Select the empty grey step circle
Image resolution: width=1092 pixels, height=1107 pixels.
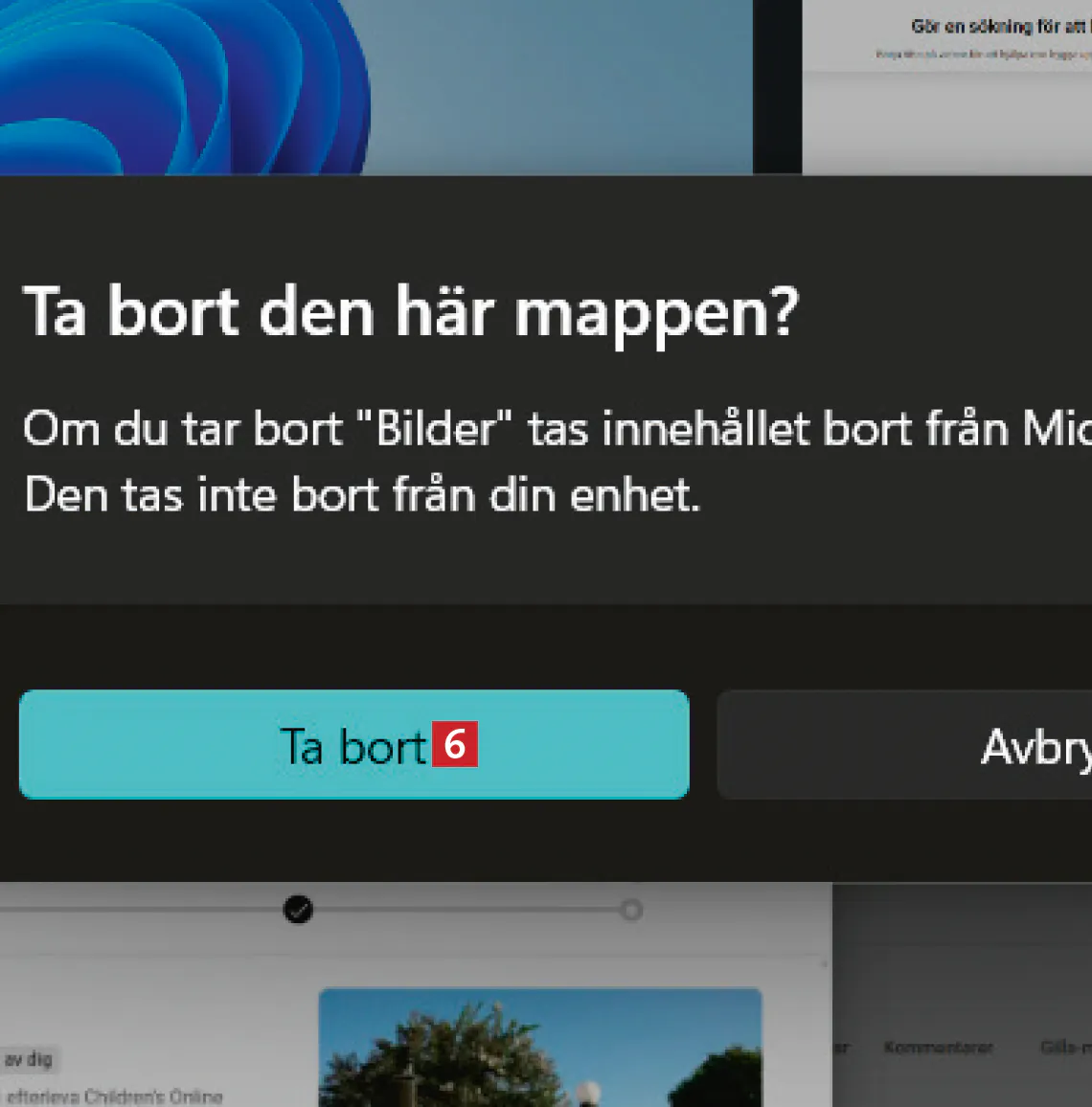pos(631,910)
